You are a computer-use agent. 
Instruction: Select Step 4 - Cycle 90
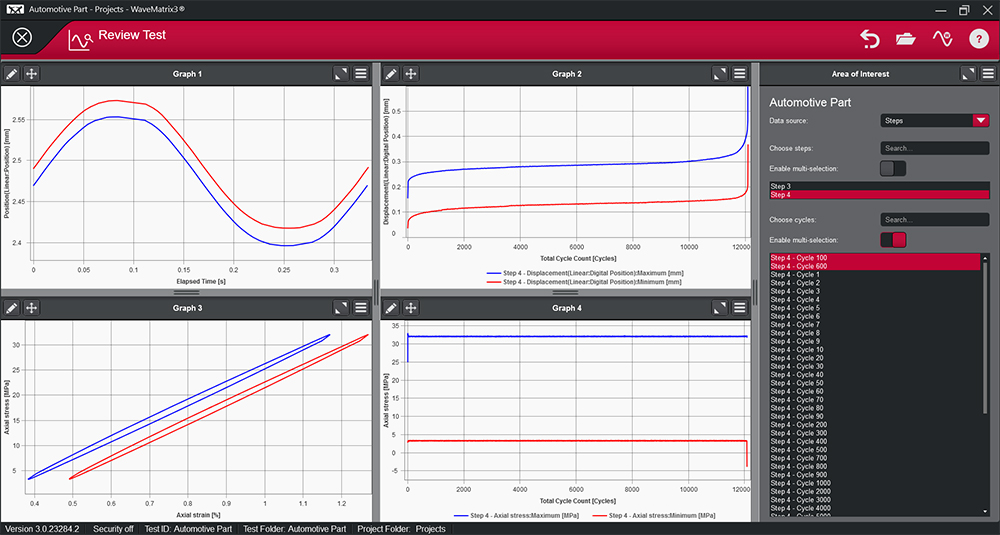tap(874, 416)
